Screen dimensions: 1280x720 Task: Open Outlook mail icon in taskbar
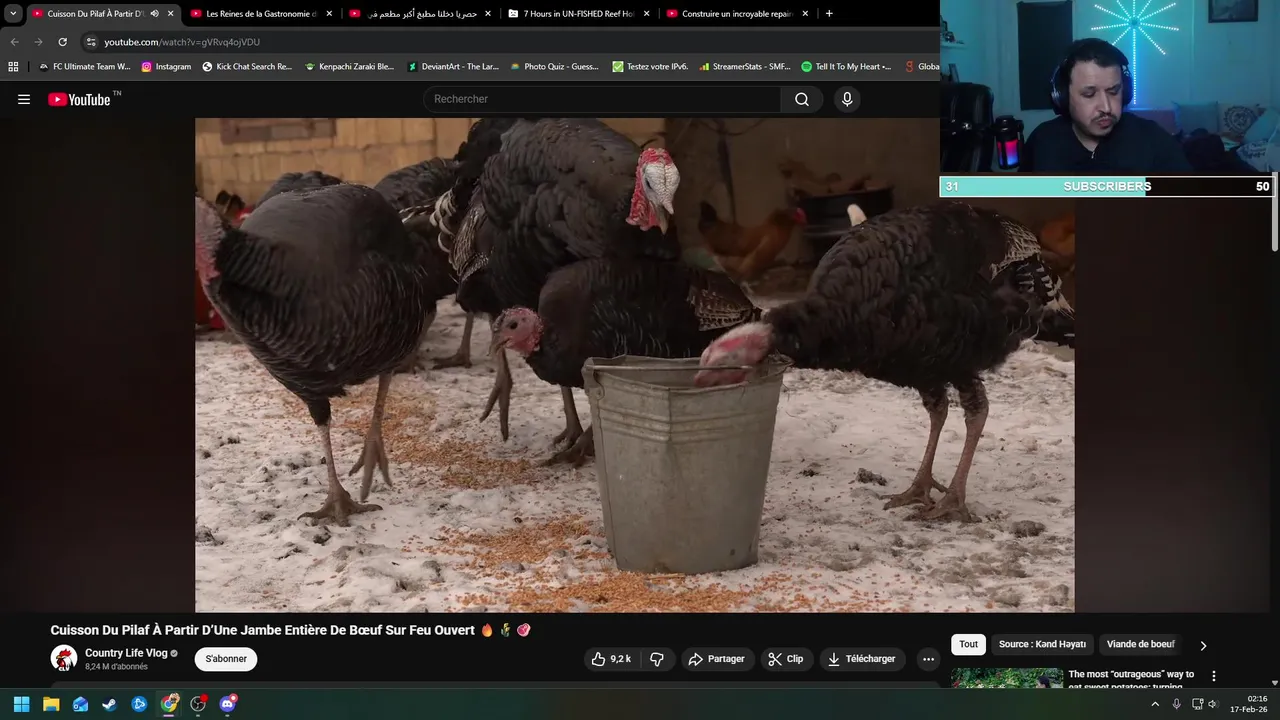tap(80, 704)
